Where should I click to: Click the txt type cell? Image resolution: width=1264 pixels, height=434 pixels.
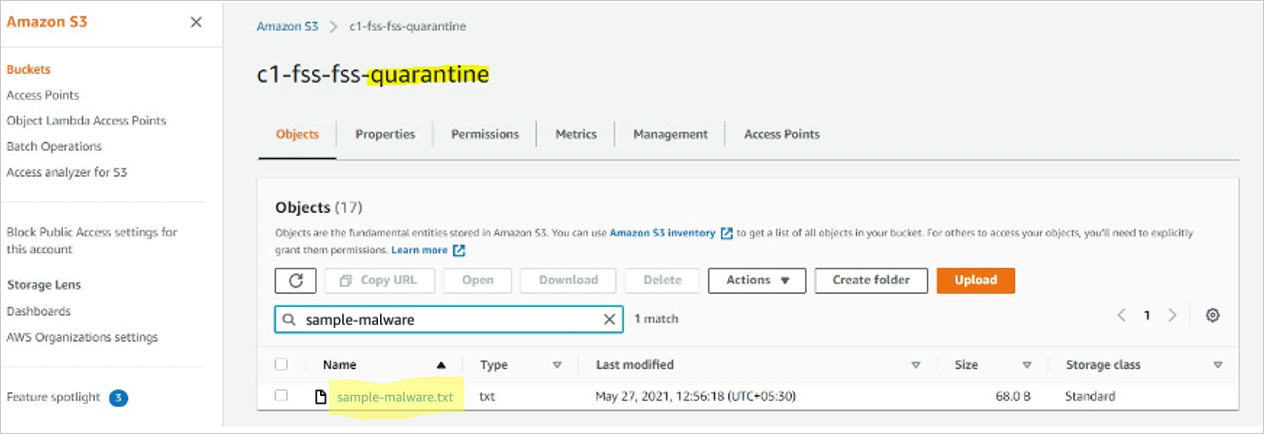488,397
